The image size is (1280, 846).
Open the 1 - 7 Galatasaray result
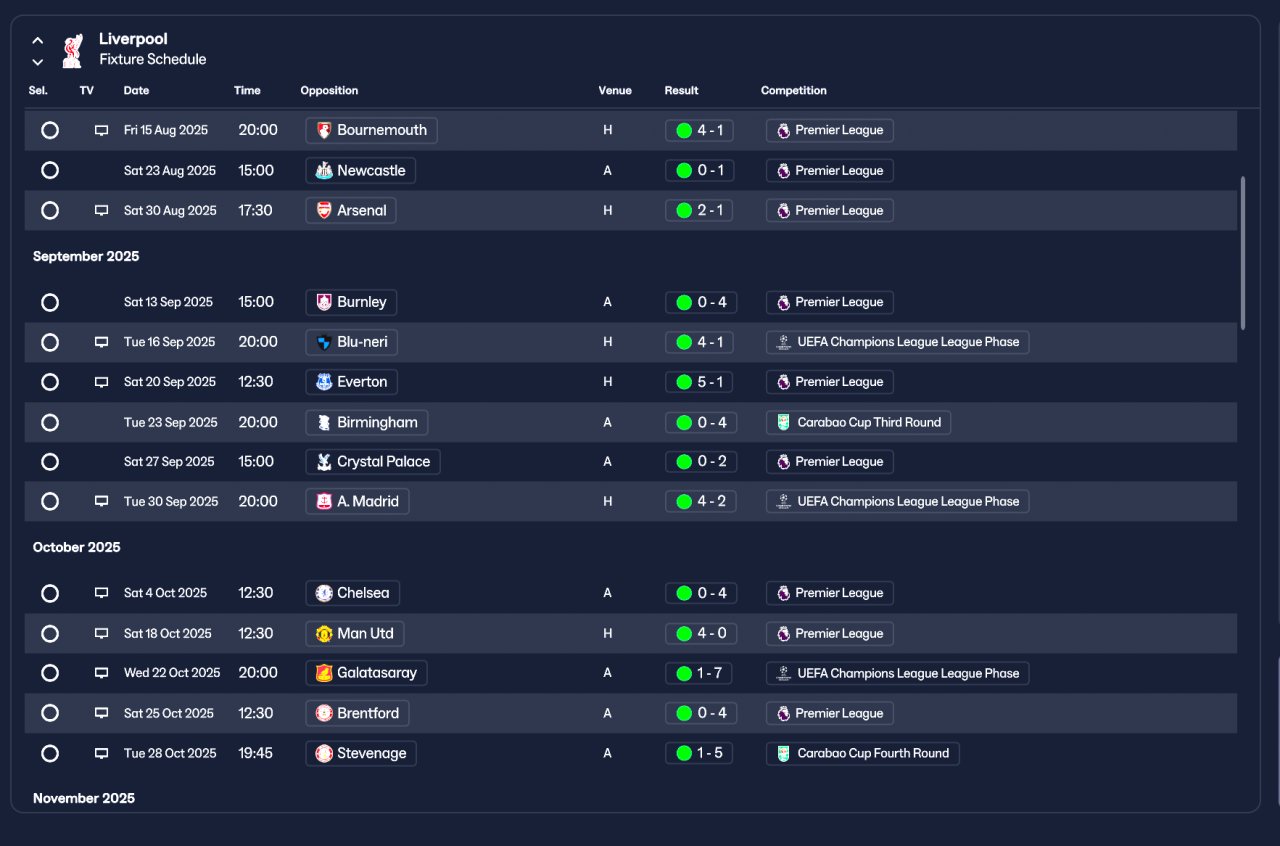coord(699,673)
